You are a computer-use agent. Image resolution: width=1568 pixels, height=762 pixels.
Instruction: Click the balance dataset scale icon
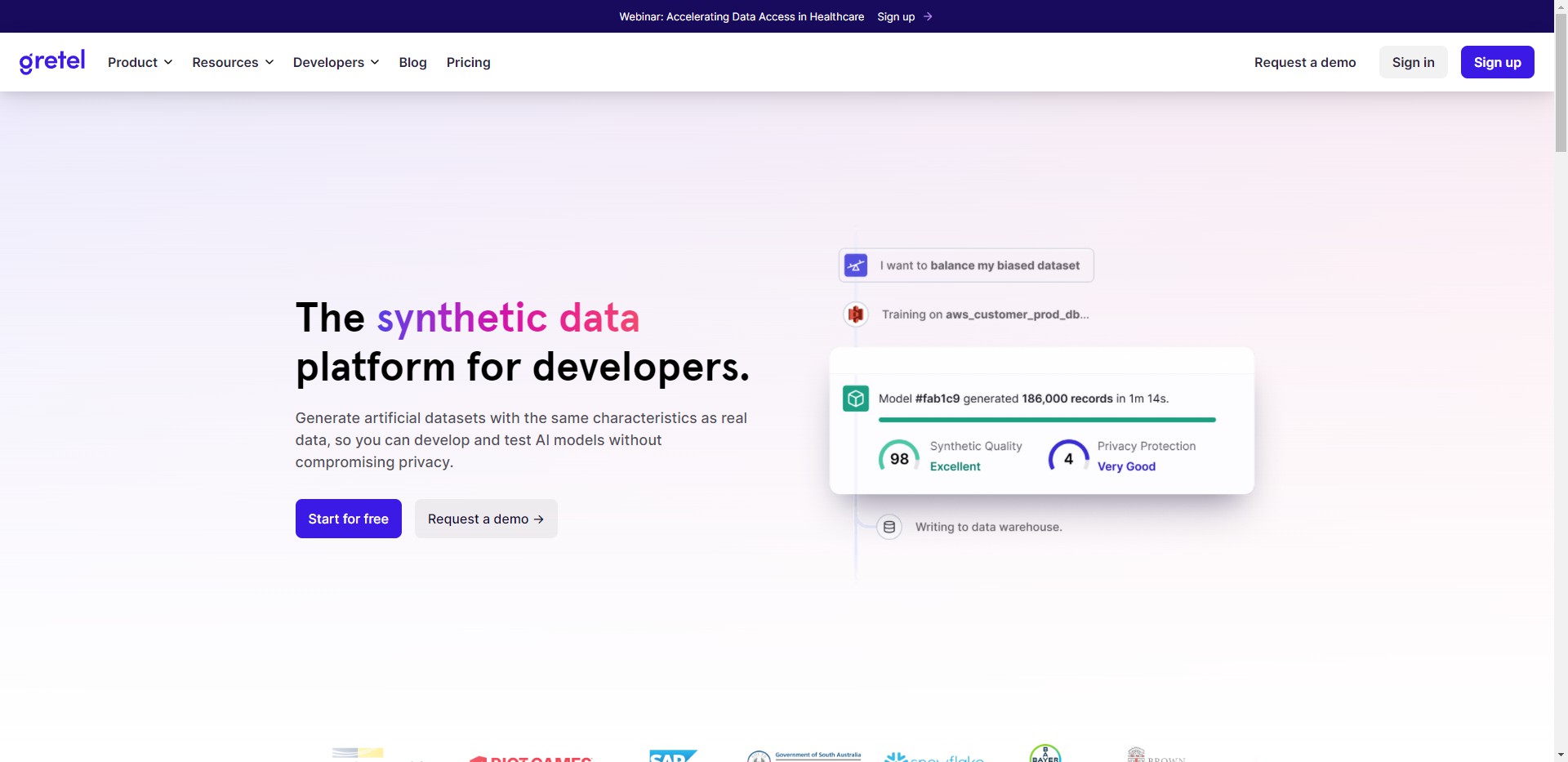856,265
